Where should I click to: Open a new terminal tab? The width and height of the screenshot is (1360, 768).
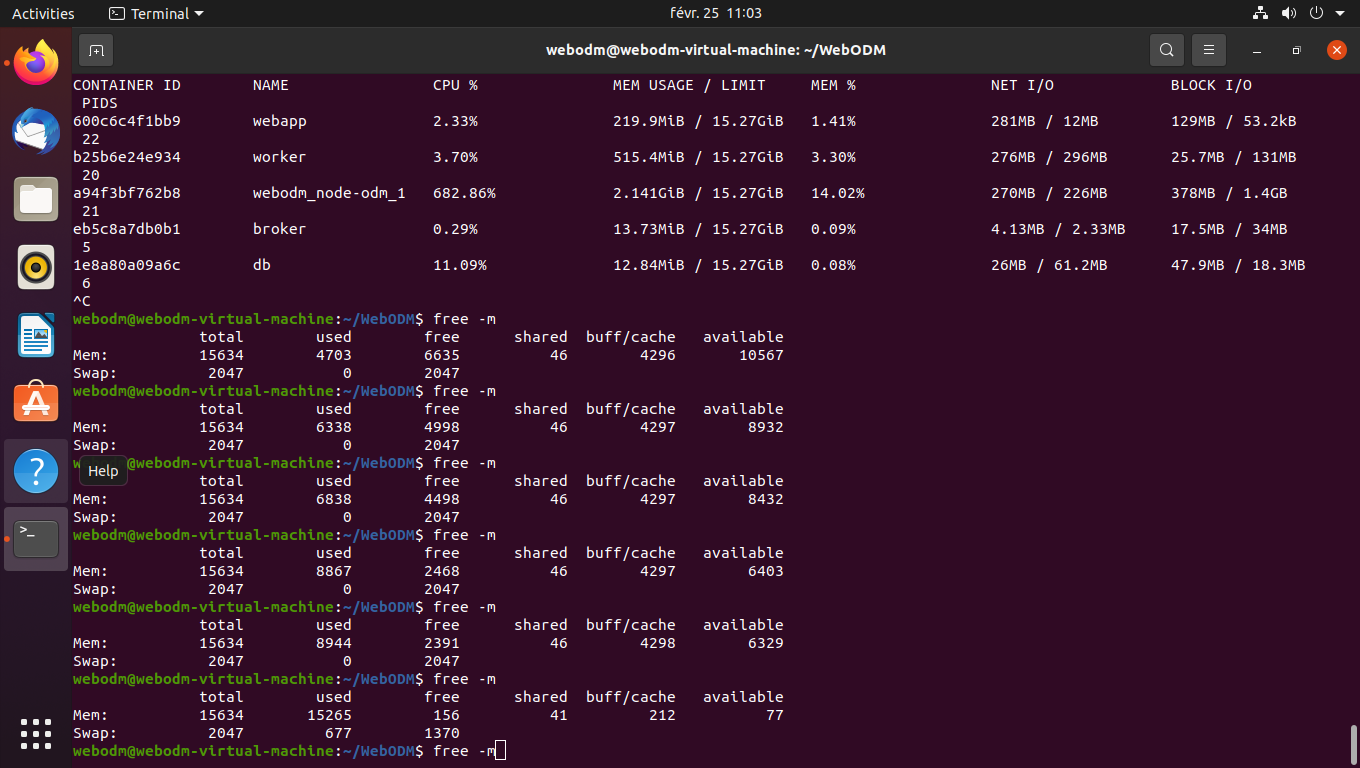tap(96, 50)
